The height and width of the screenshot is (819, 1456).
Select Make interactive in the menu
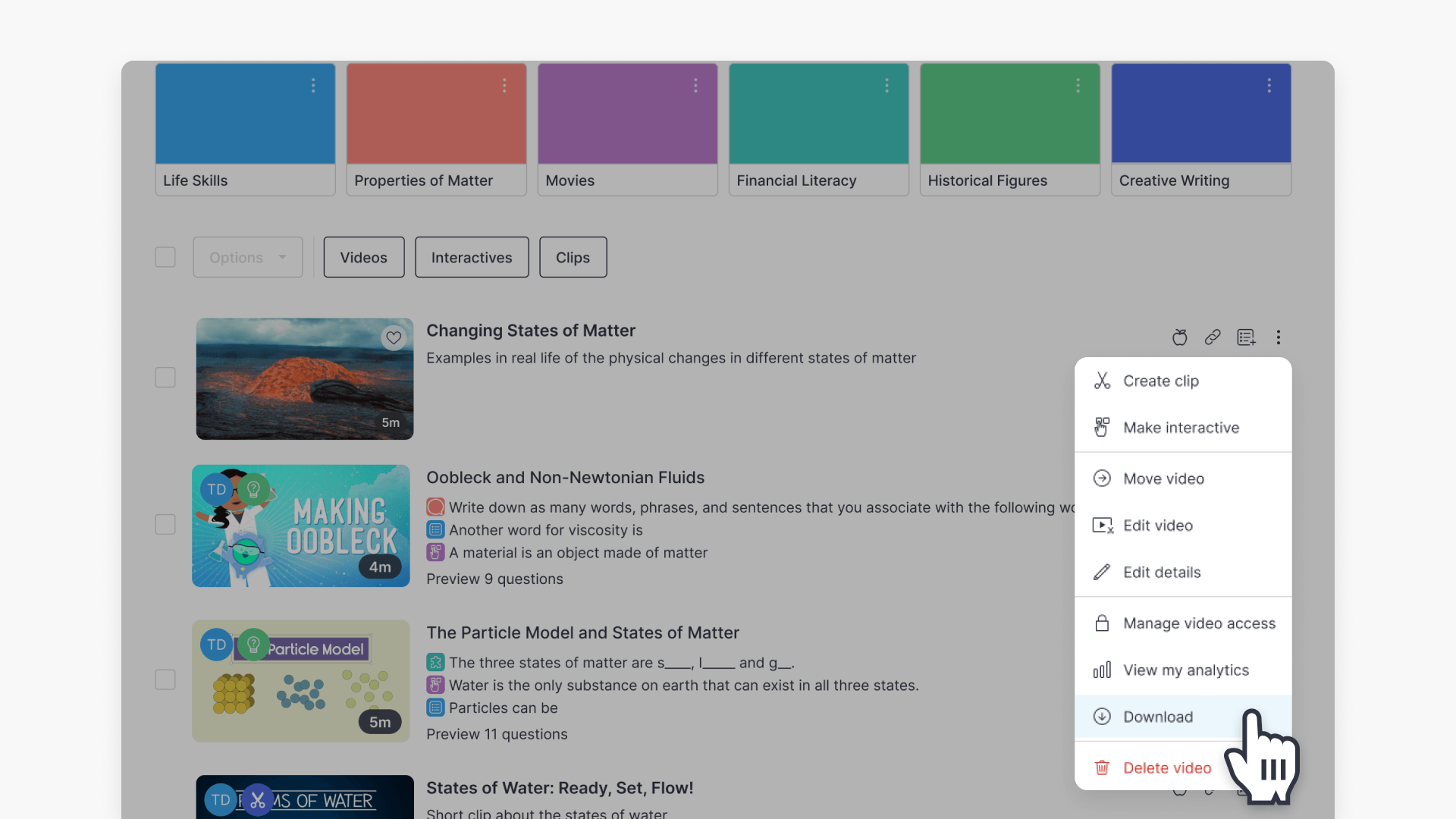(x=1181, y=428)
